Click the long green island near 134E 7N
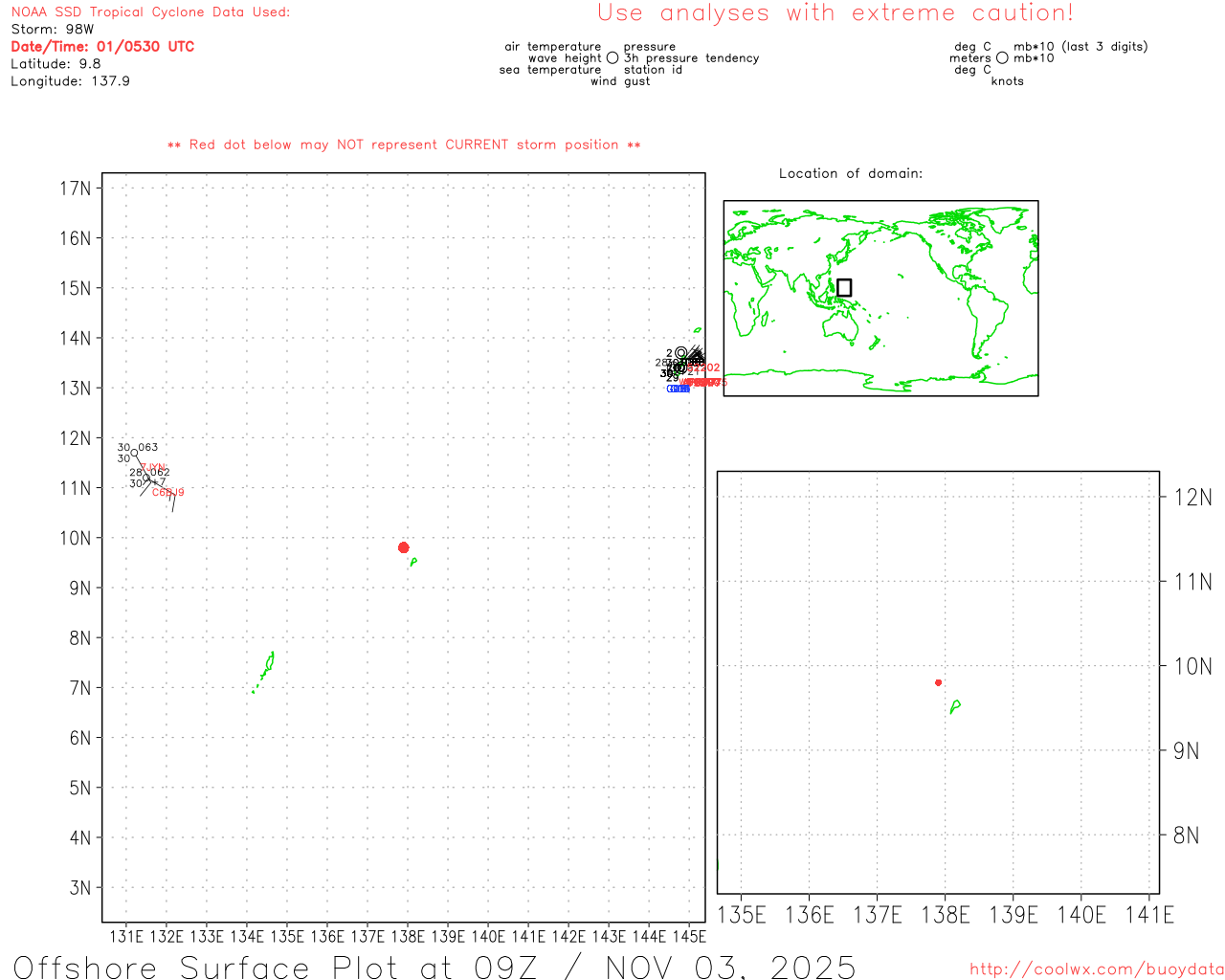The height and width of the screenshot is (980, 1225). pos(265,669)
